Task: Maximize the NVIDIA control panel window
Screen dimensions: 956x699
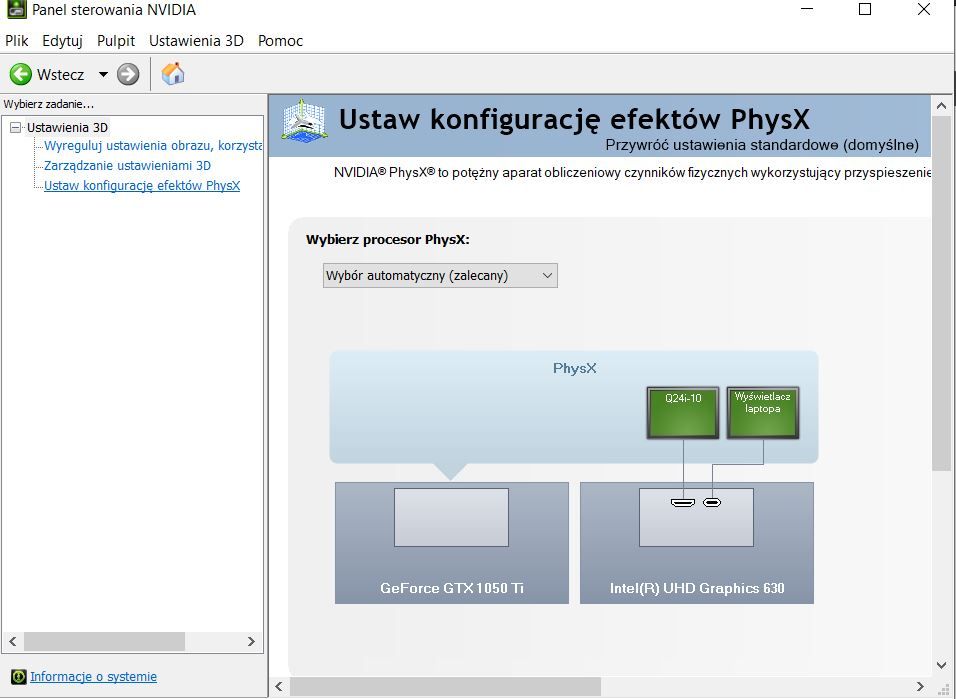Action: (x=865, y=9)
